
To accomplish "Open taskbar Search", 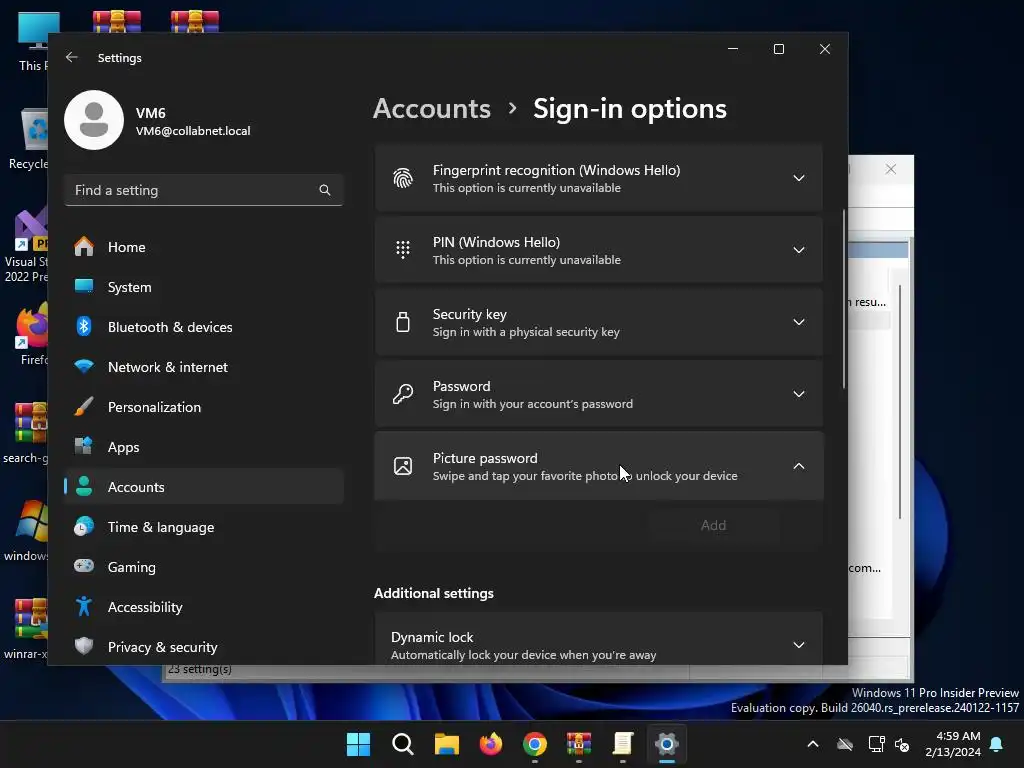I will (403, 744).
